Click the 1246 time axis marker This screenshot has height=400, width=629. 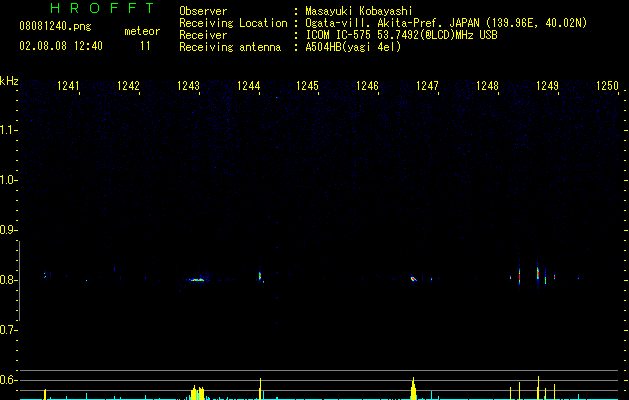(367, 85)
